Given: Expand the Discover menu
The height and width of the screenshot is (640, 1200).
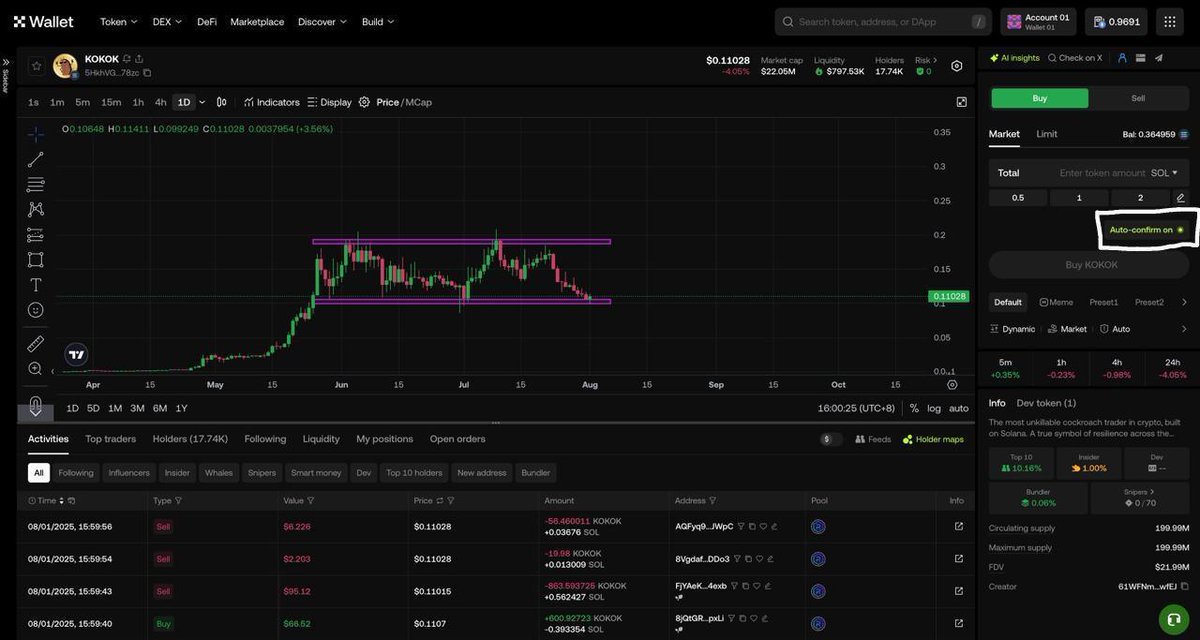Looking at the screenshot, I should click(322, 21).
